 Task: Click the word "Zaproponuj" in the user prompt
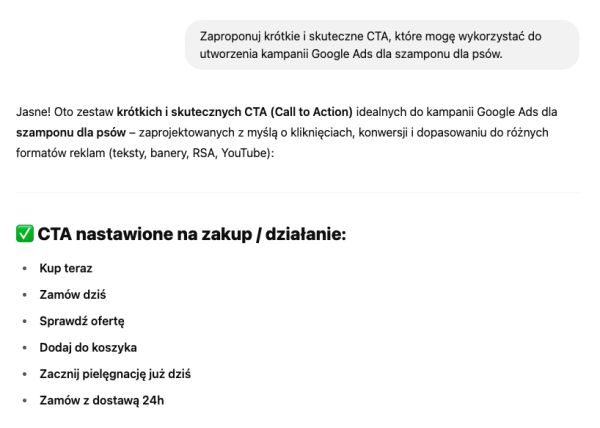230,37
